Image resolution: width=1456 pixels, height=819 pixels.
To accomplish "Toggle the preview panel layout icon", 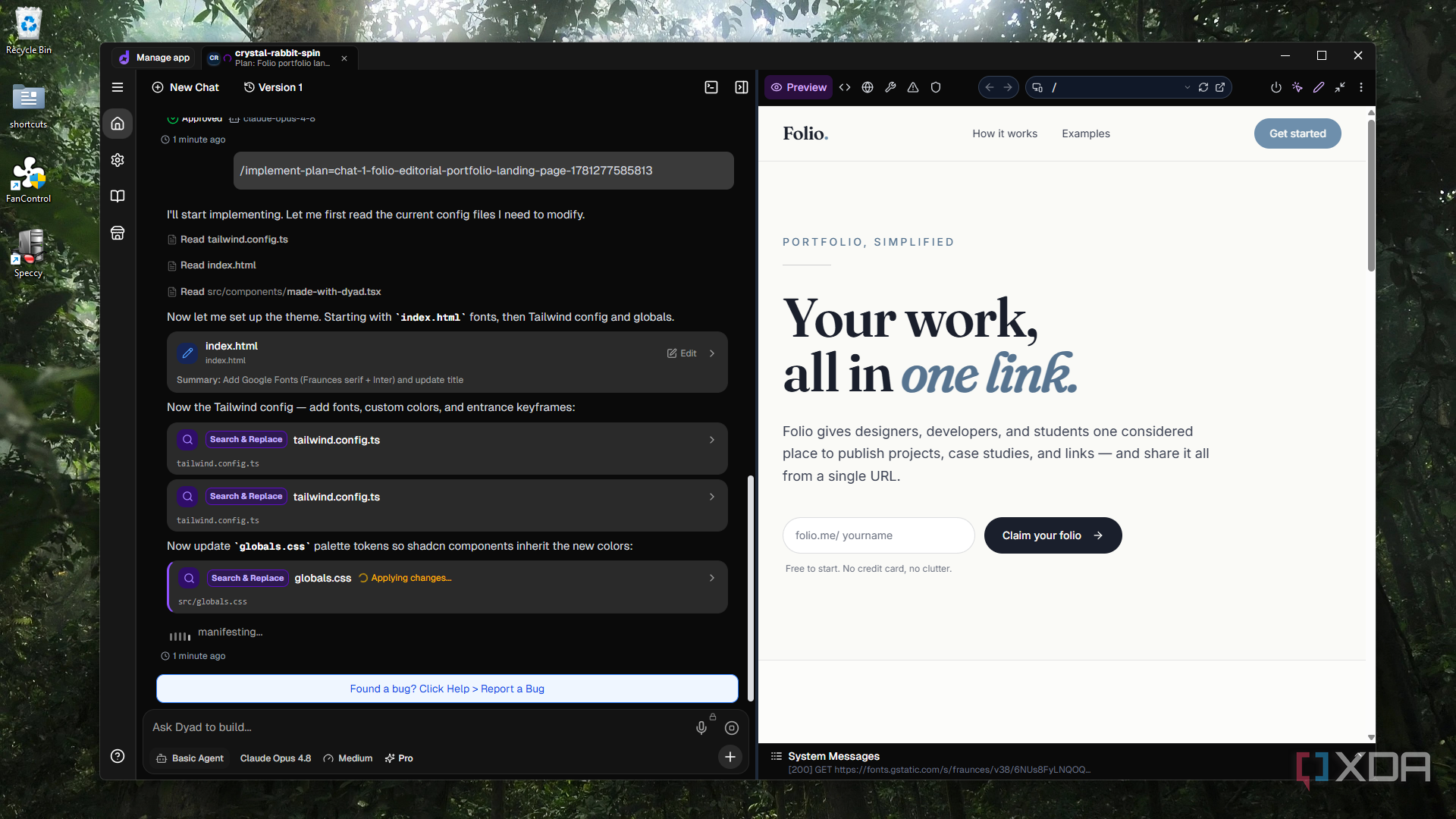I will [x=742, y=87].
